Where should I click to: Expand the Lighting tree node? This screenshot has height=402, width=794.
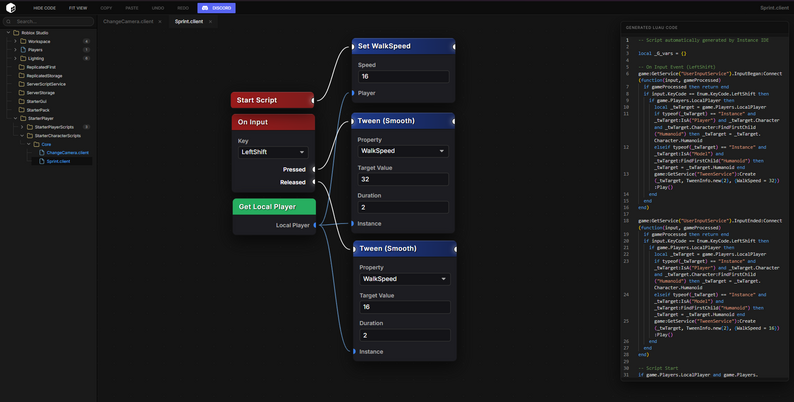(x=15, y=58)
